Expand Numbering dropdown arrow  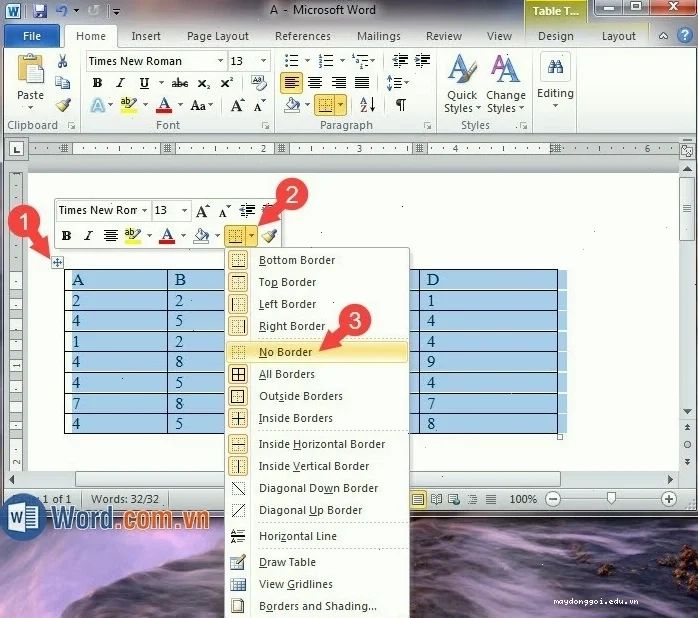[342, 61]
